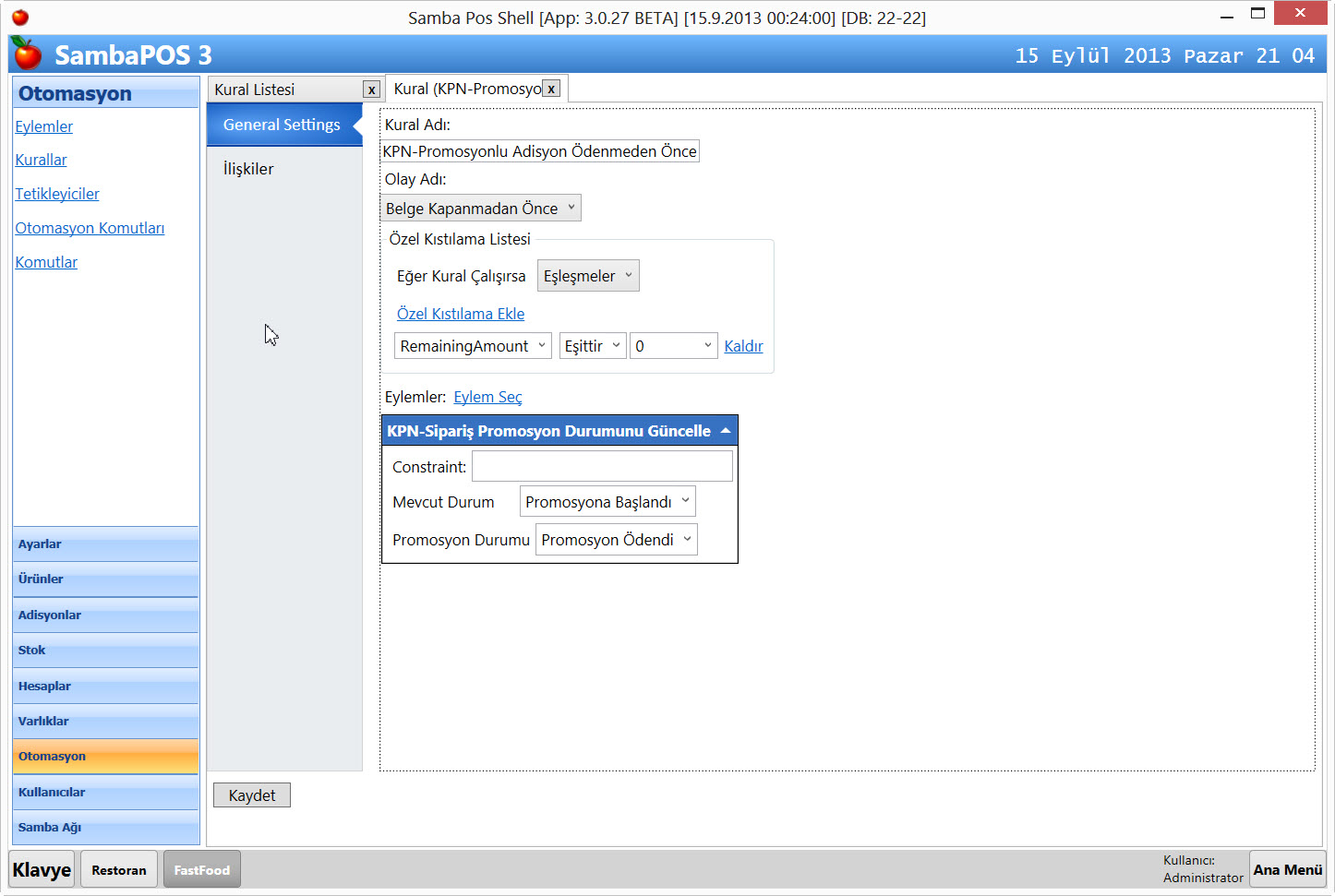
Task: Click the Özel Kısıtlama Ekle link
Action: point(461,314)
